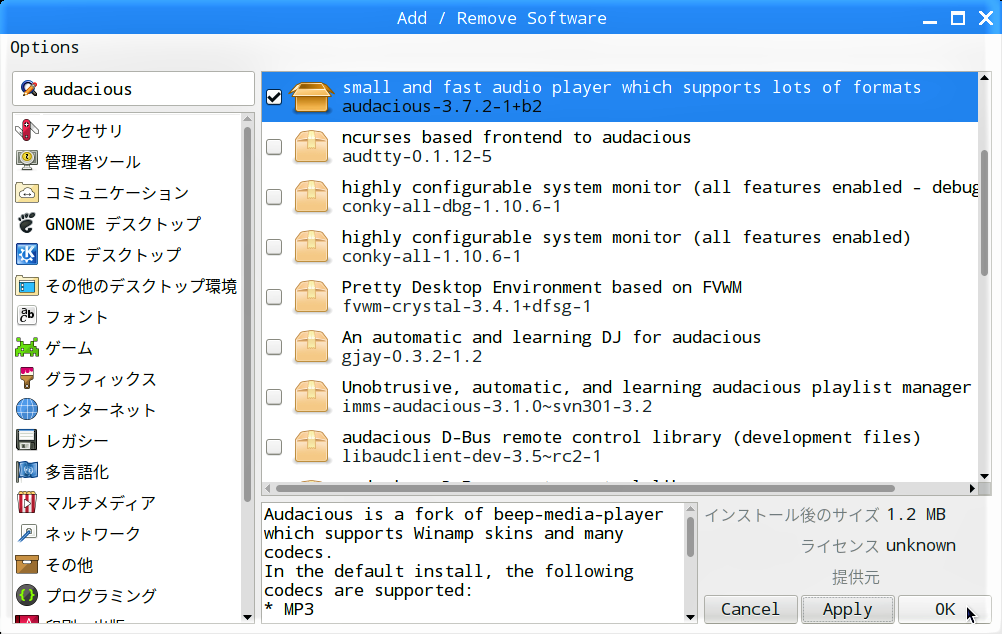Select the 多言語化 flag icon
Image resolution: width=1002 pixels, height=634 pixels.
(x=27, y=472)
